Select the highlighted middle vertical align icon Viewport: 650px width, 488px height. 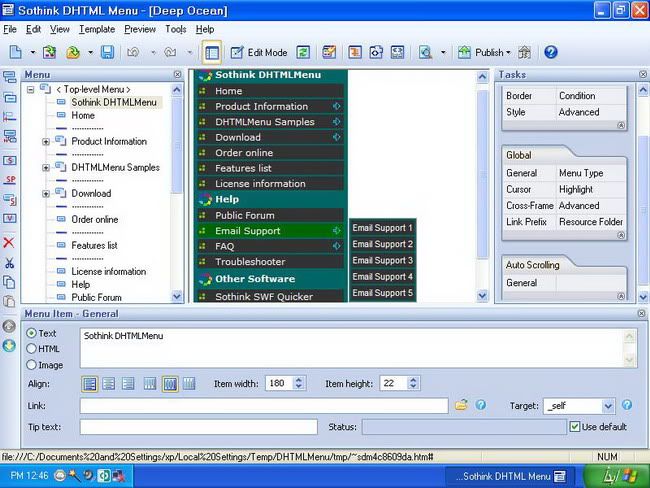(170, 384)
